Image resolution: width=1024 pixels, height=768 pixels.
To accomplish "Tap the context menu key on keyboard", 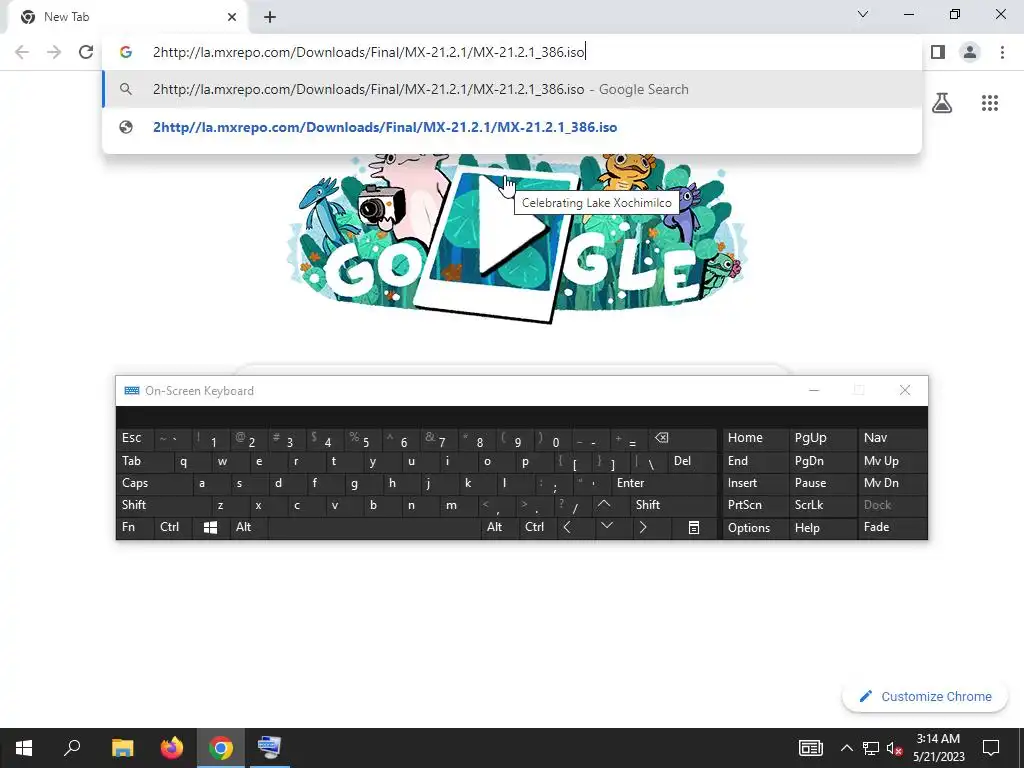I will [x=694, y=528].
